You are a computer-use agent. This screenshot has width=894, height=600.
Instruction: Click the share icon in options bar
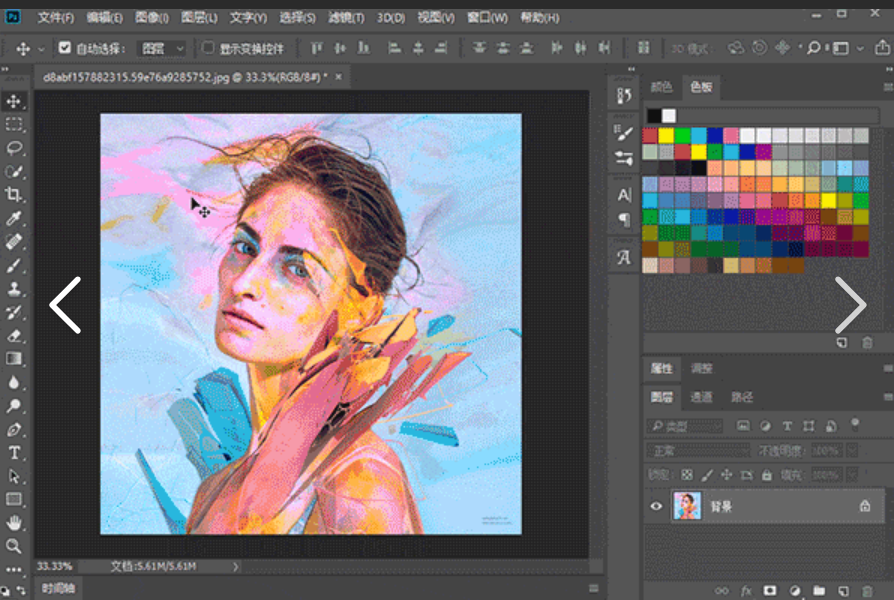click(882, 47)
